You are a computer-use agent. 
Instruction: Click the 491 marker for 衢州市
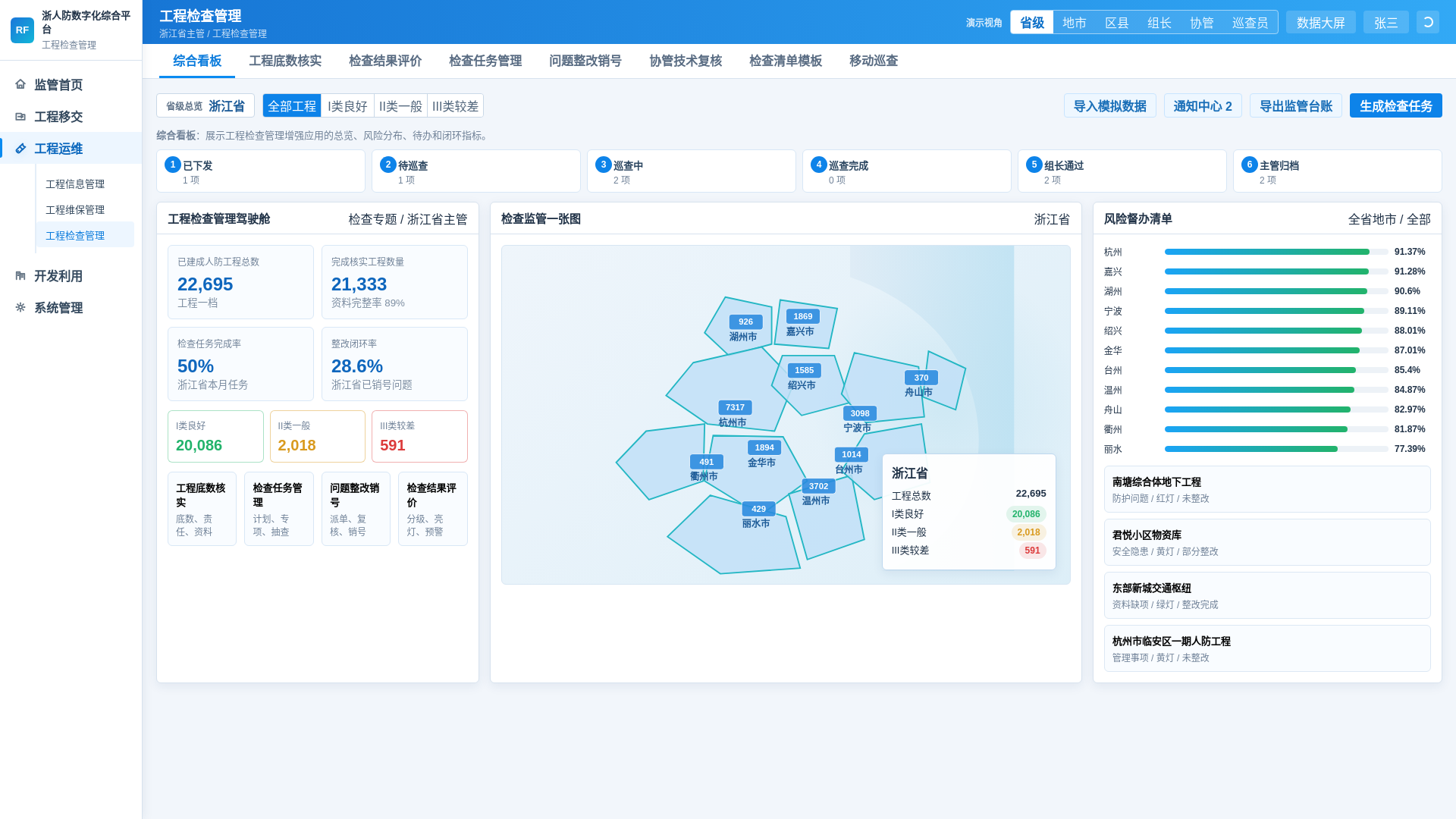707,462
